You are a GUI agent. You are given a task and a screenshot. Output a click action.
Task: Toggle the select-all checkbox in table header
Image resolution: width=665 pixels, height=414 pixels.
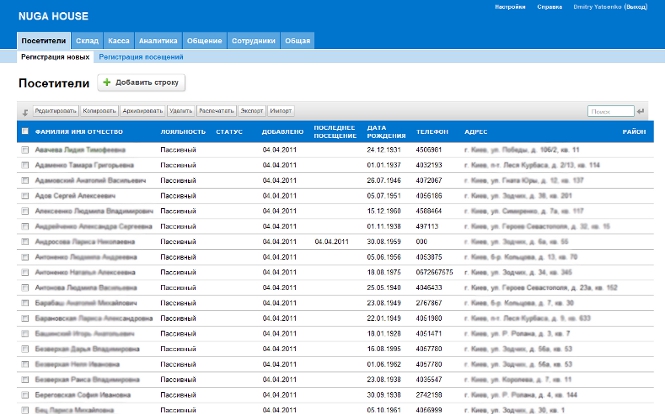coord(25,132)
